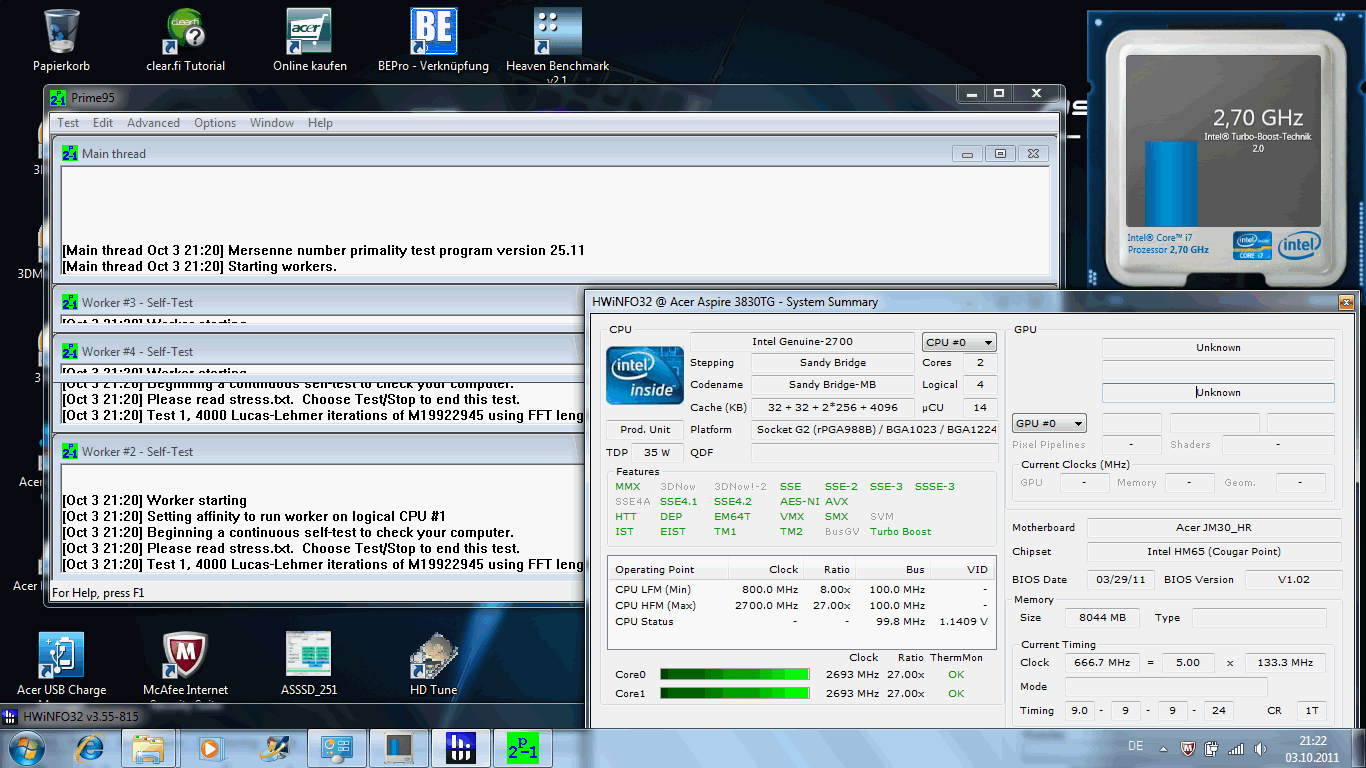Switch to HWiNFO32 taskbar button
Viewport: 1366px width, 768px height.
459,748
